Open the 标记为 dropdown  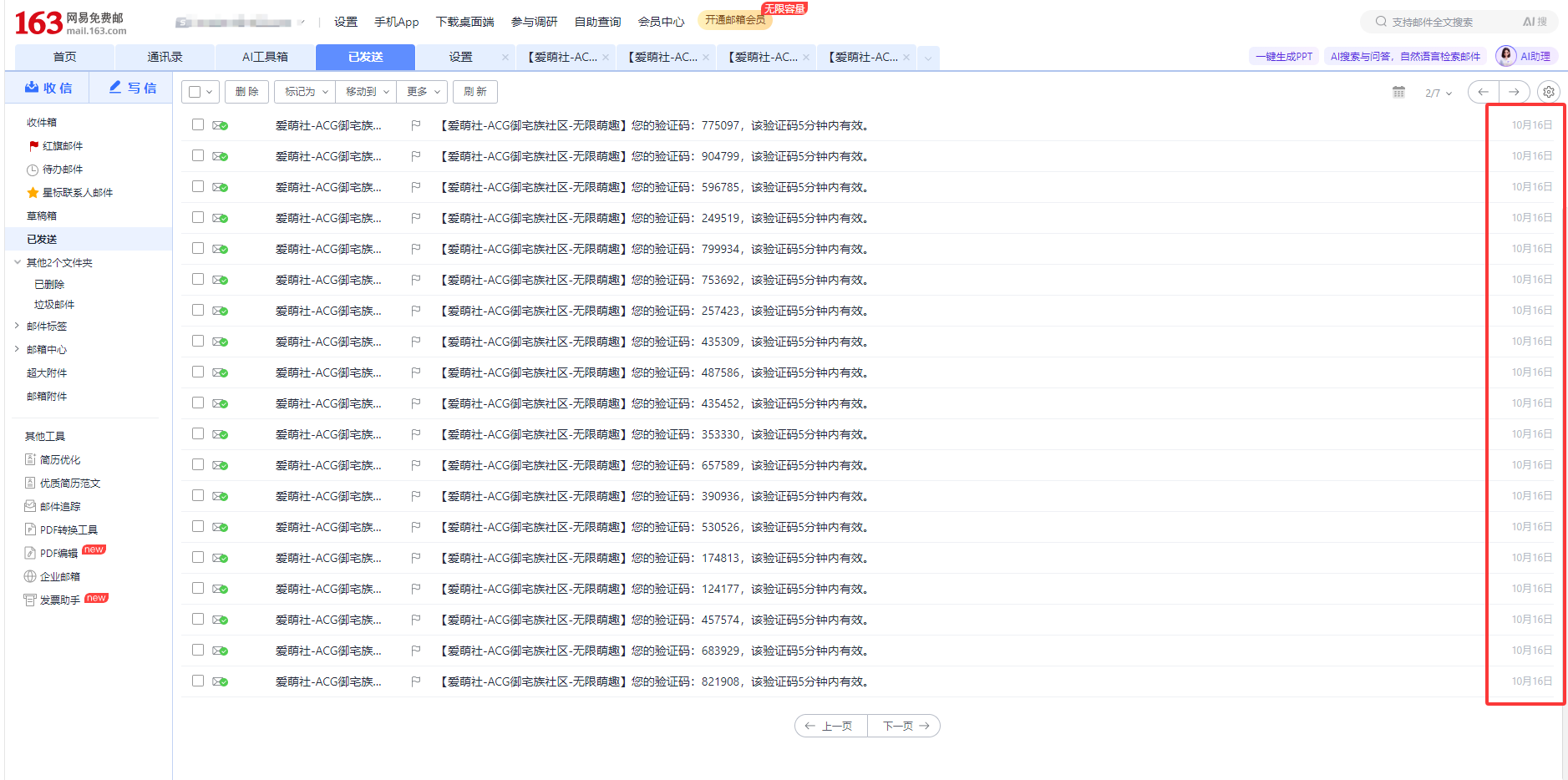pos(305,92)
